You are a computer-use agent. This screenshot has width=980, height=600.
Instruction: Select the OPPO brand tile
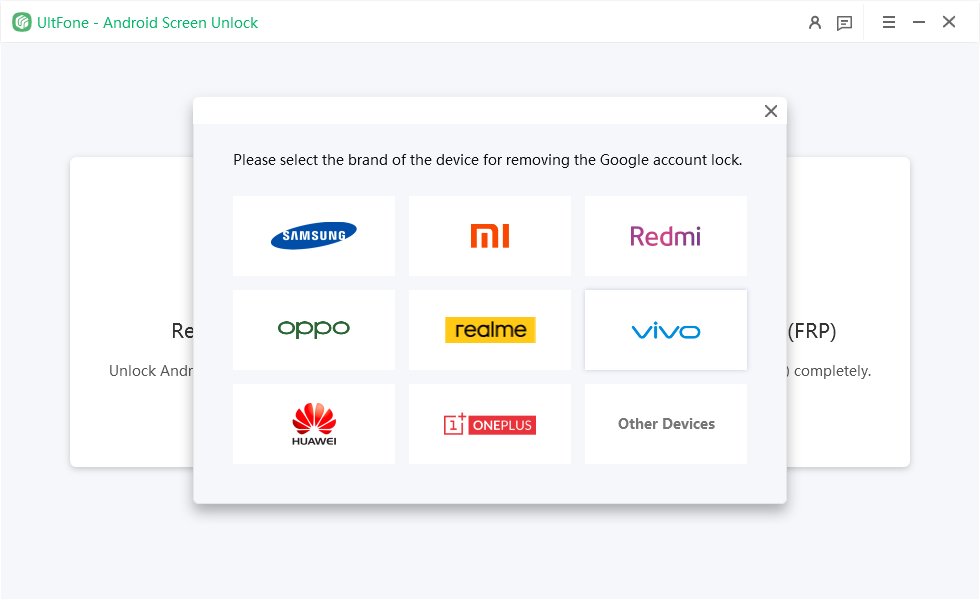(x=314, y=329)
